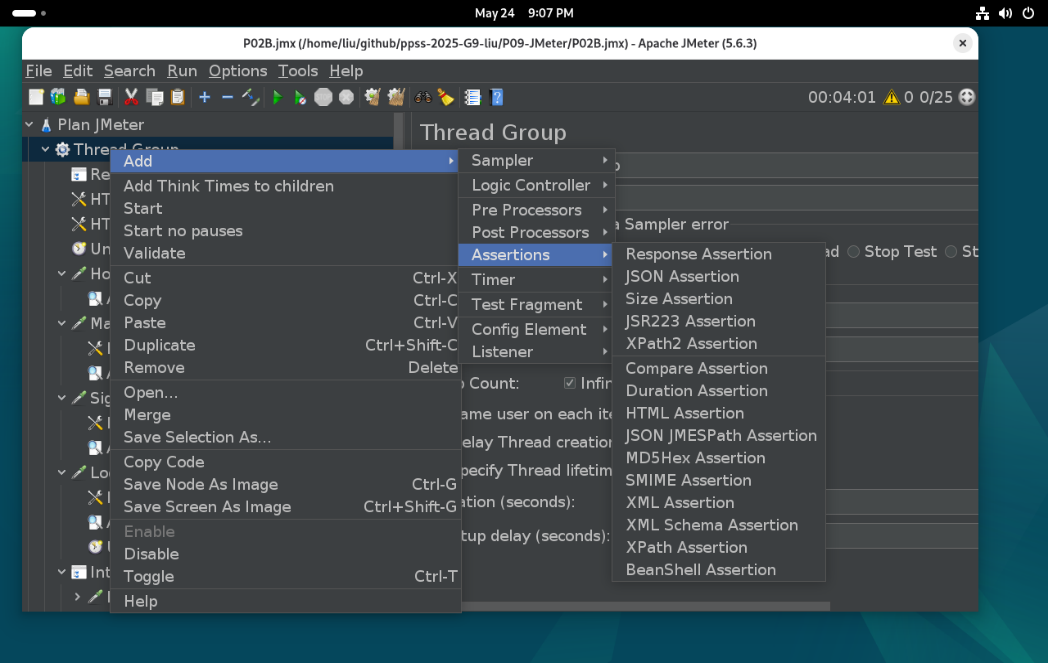Click the Shutdown round X toolbar icon
The width and height of the screenshot is (1048, 663).
346,98
